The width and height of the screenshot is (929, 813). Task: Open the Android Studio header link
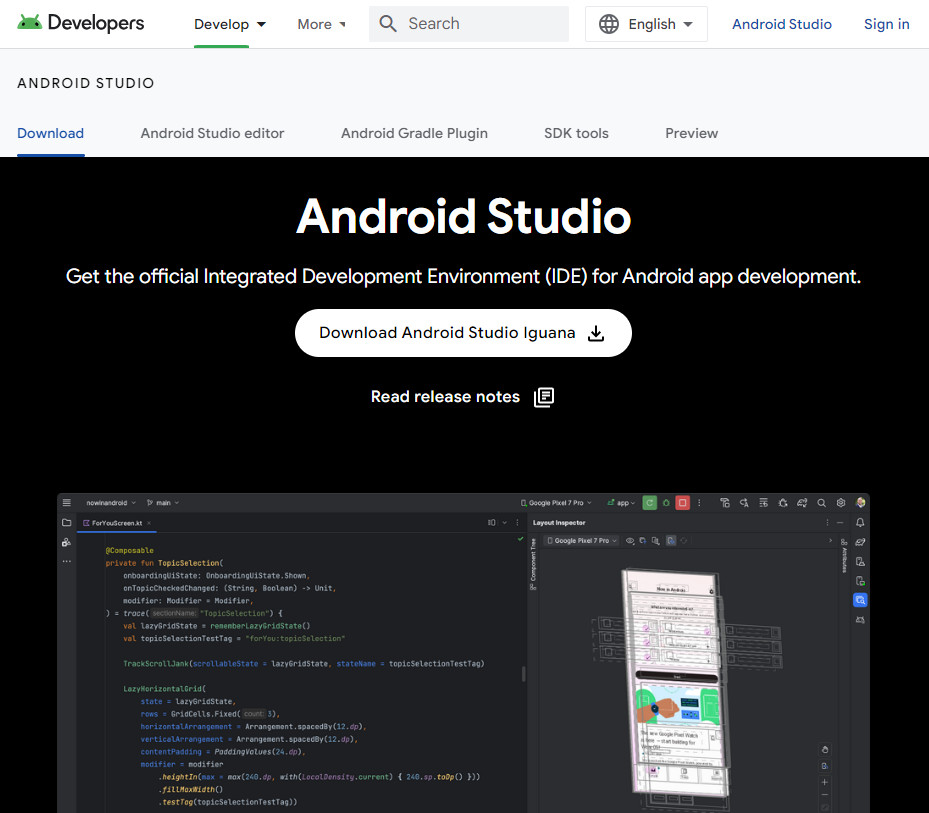[781, 24]
